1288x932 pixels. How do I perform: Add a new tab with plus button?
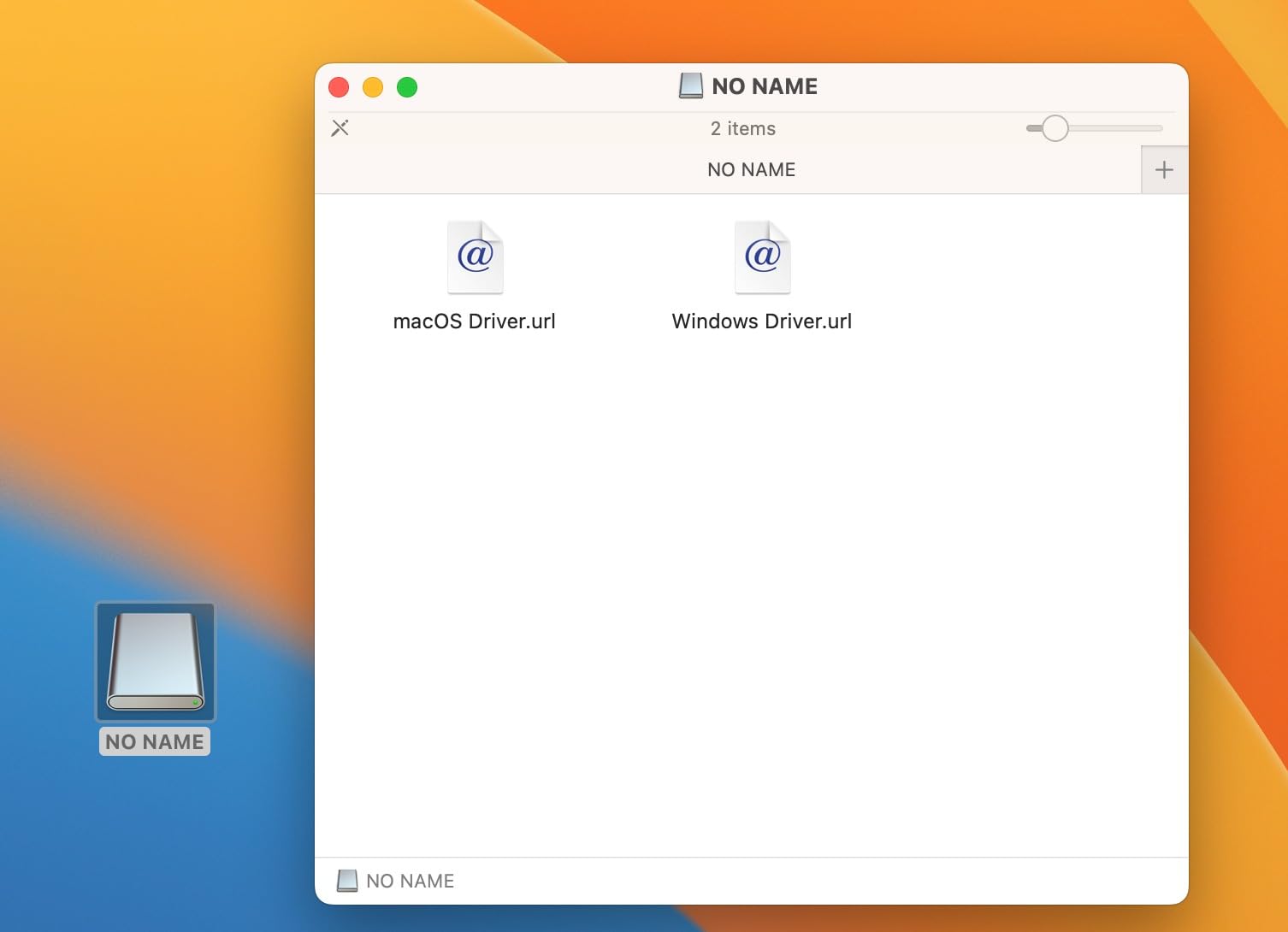point(1164,169)
